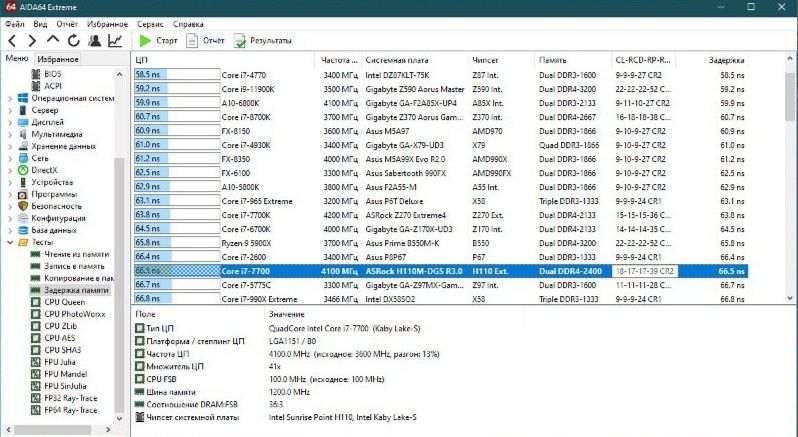Screen dimensions: 798x437
Task: Click the 58.5 ns latency bar
Action: point(177,75)
